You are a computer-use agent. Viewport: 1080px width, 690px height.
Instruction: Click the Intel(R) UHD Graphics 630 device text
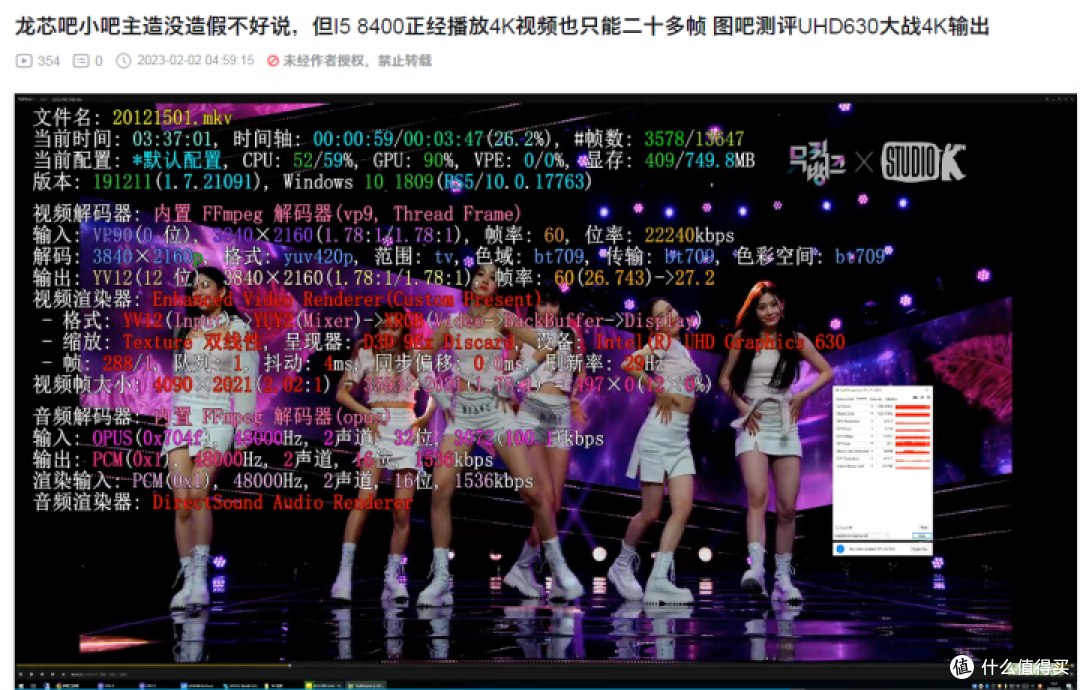point(720,342)
